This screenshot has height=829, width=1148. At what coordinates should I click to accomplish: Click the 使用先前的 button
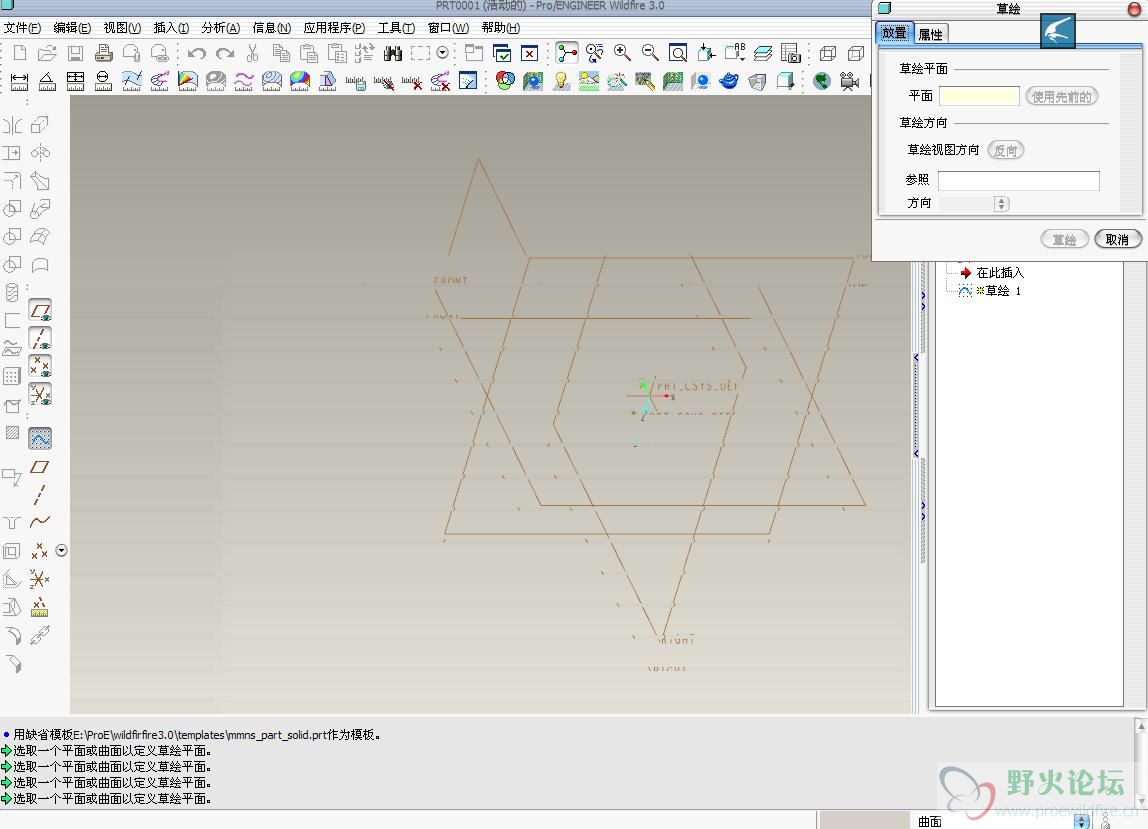click(1061, 97)
